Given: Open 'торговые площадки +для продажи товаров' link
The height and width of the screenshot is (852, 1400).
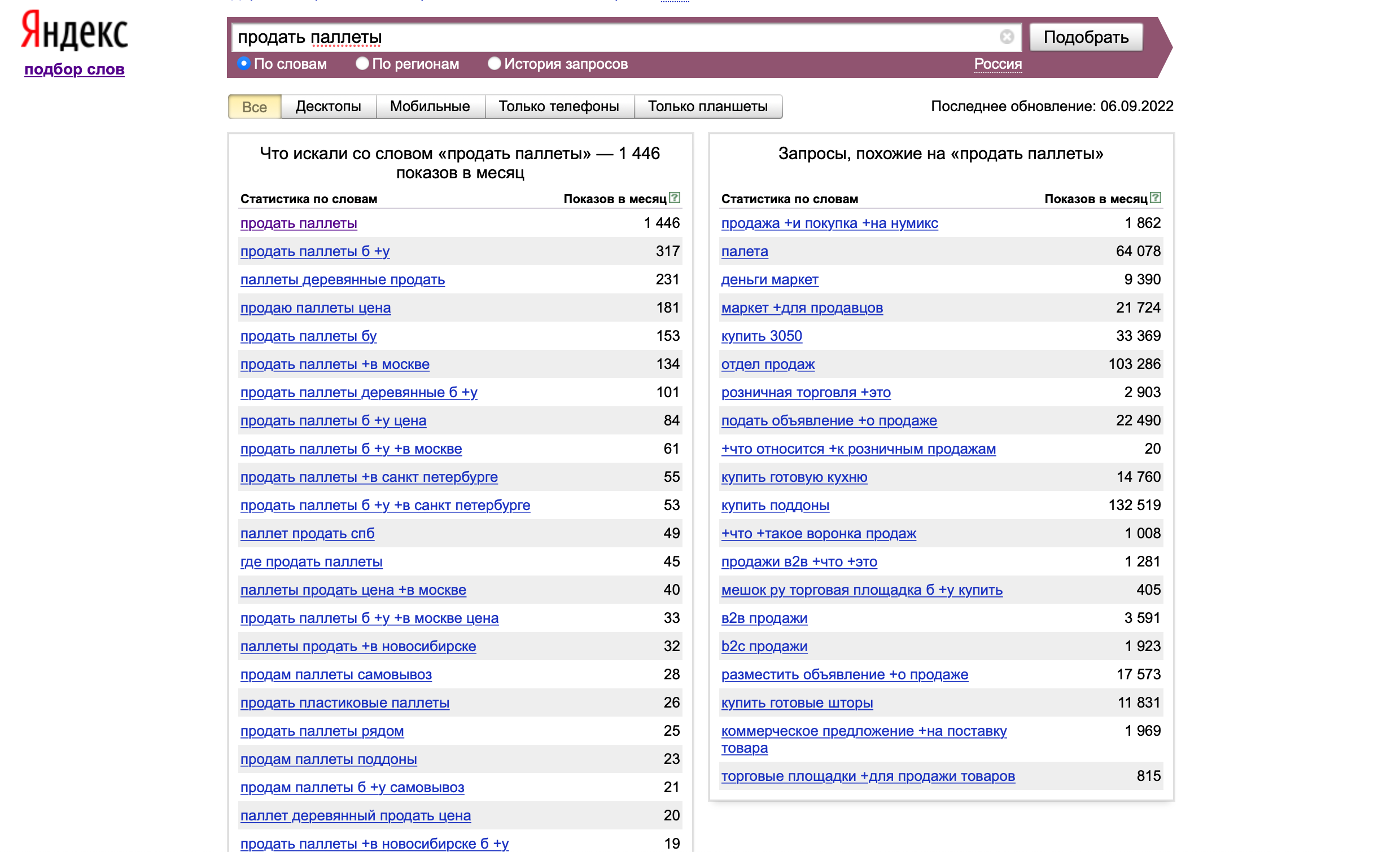Looking at the screenshot, I should point(868,776).
